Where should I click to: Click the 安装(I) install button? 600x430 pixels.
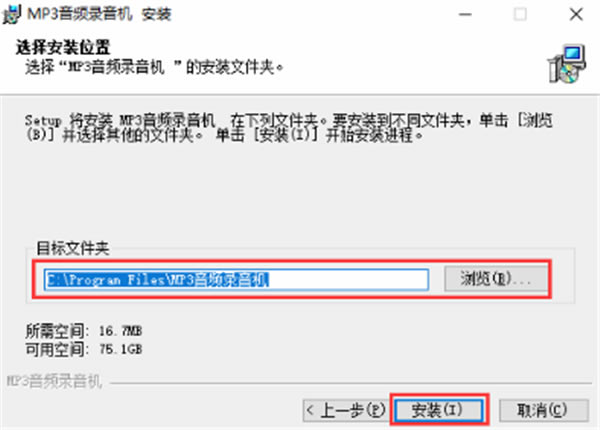(x=439, y=410)
